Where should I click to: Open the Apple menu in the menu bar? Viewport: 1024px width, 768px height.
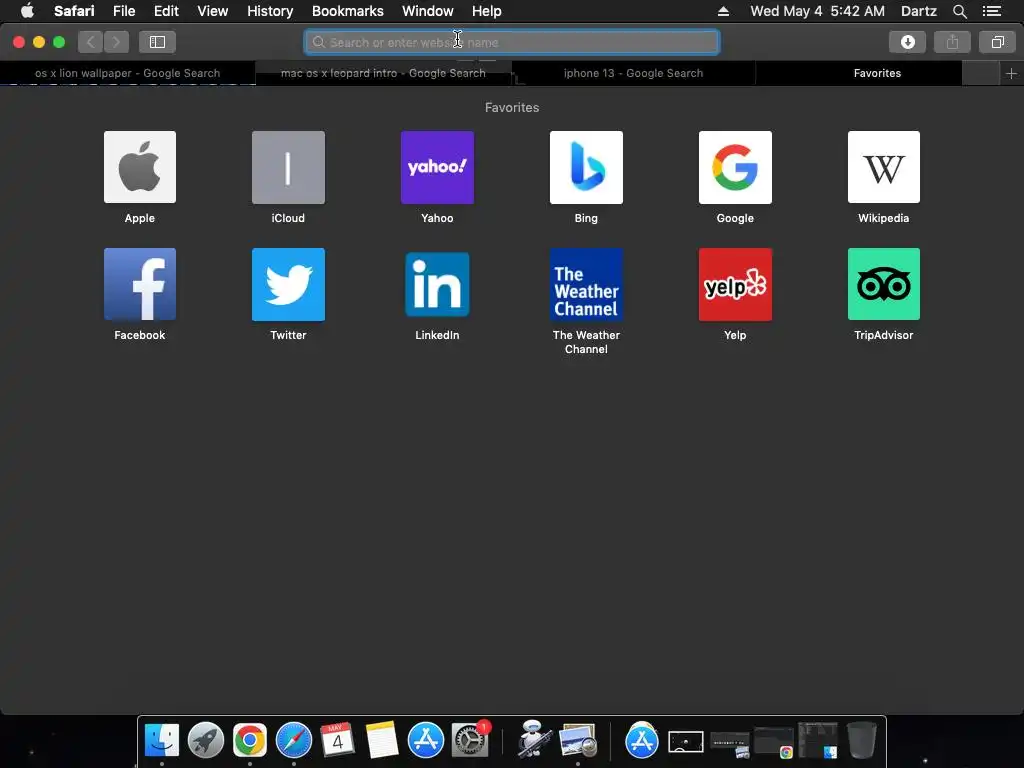[x=27, y=11]
